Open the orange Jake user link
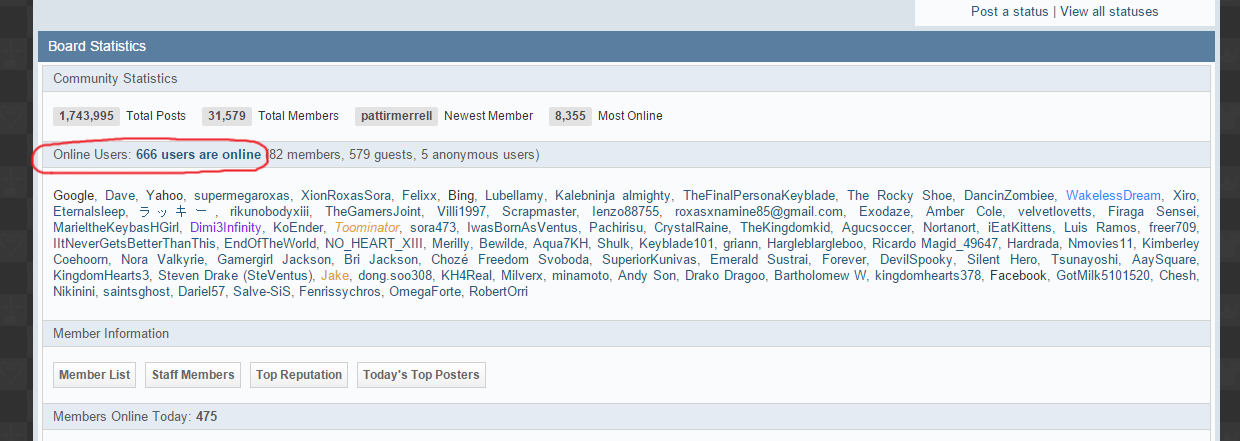The width and height of the screenshot is (1240, 441). point(335,276)
